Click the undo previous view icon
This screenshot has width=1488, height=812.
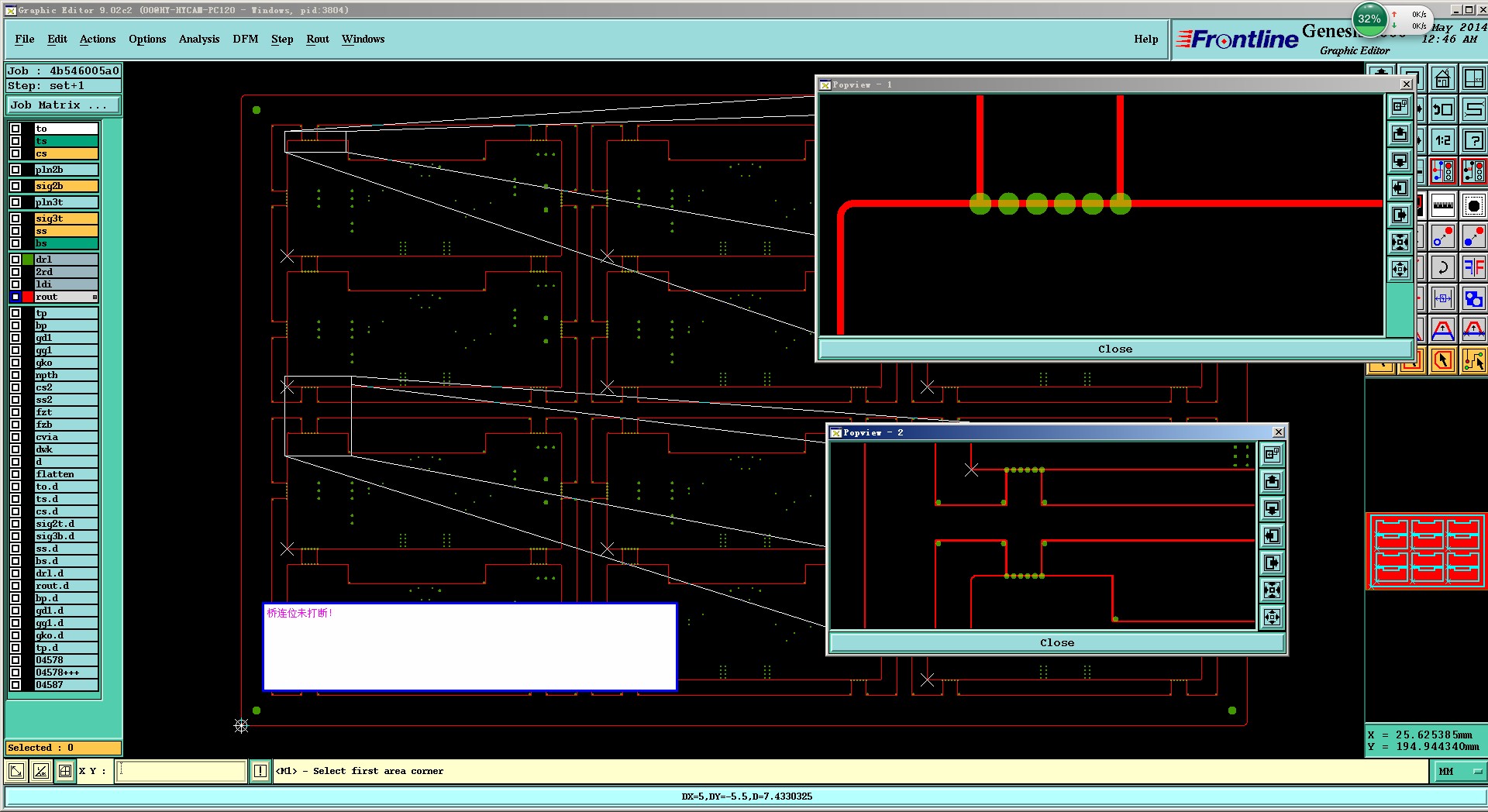tap(1442, 109)
